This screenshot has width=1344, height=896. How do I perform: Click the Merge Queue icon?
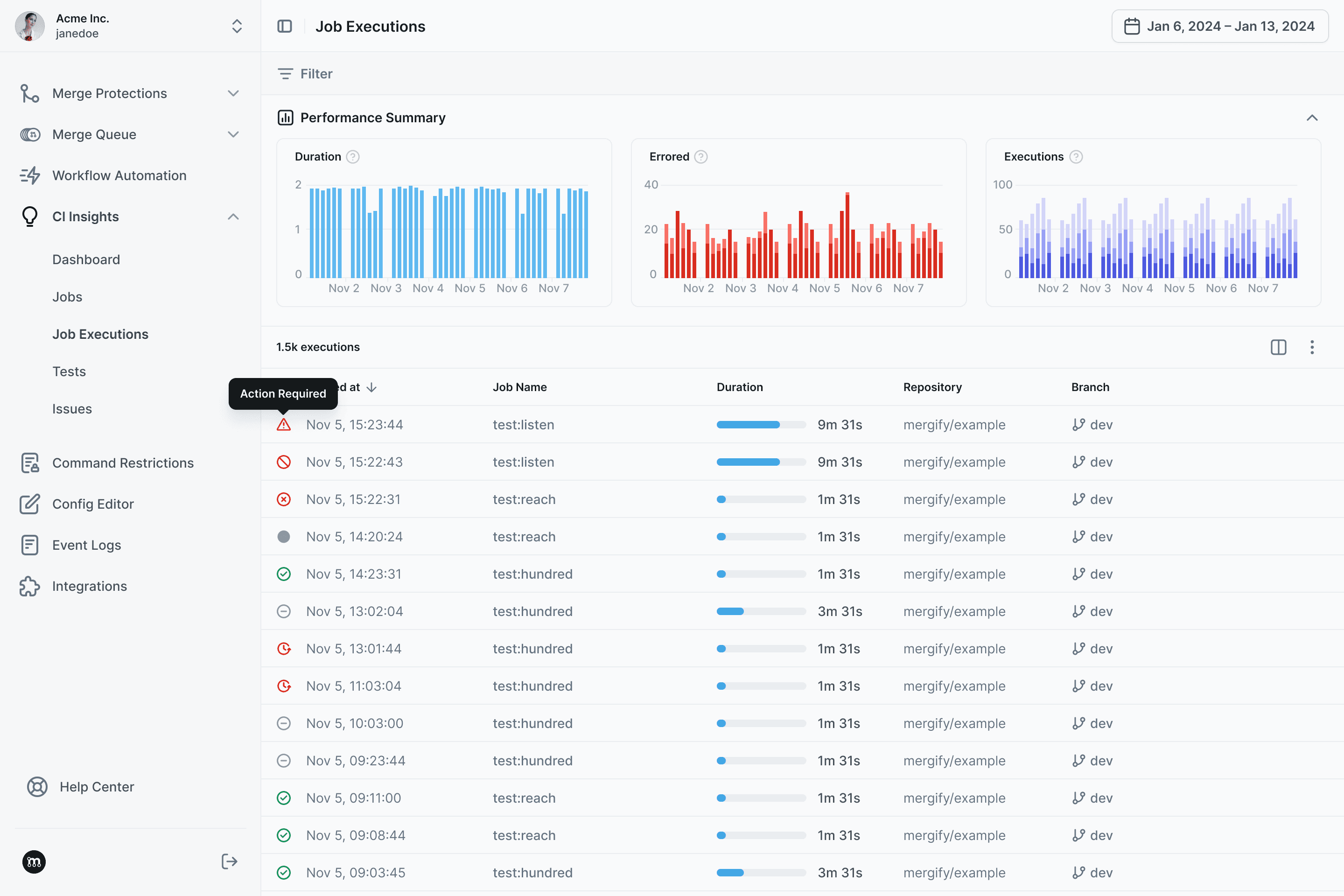(x=30, y=134)
